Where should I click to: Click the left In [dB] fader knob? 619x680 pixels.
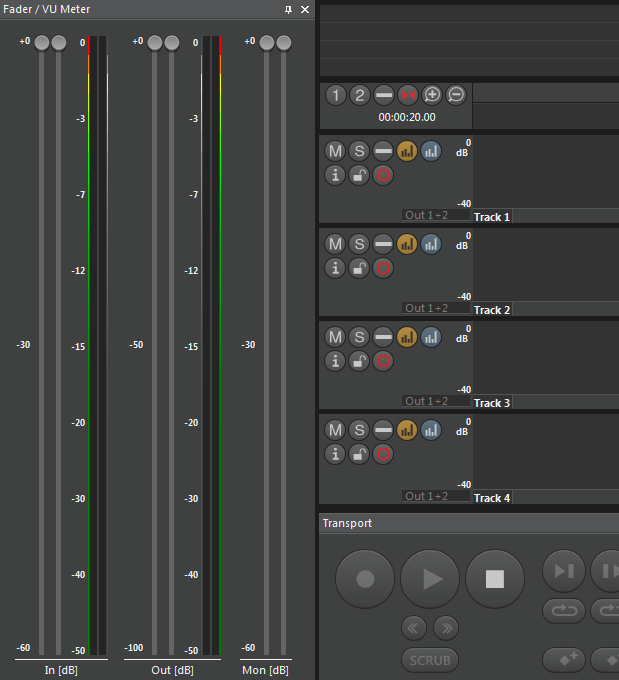click(41, 43)
